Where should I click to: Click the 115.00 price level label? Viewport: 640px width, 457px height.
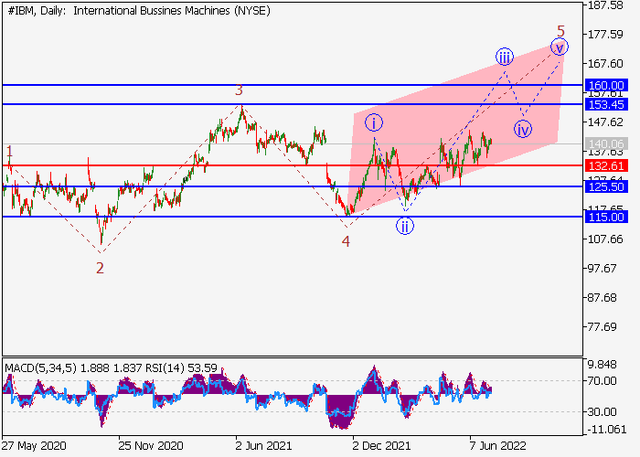pyautogui.click(x=606, y=217)
